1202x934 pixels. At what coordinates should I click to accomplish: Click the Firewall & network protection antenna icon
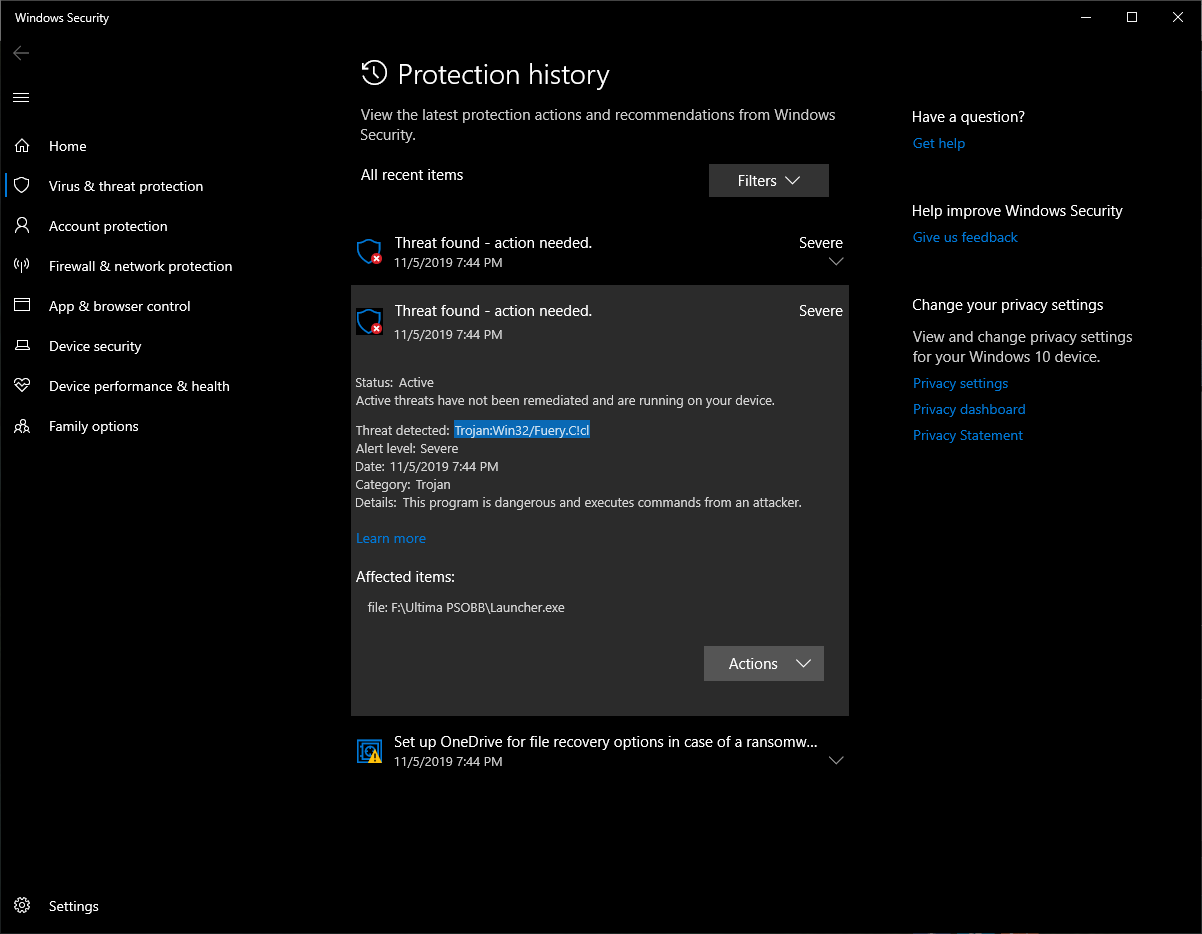22,266
